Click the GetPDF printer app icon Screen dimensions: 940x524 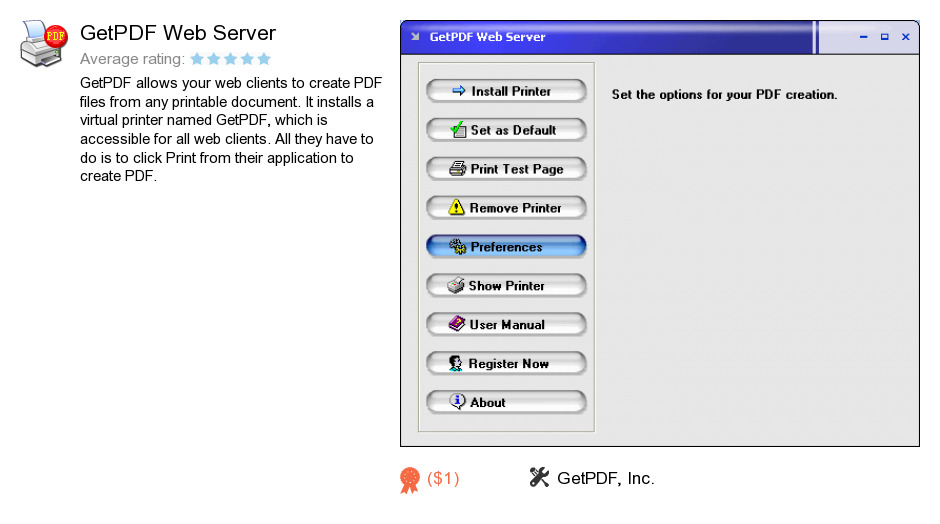click(x=44, y=43)
